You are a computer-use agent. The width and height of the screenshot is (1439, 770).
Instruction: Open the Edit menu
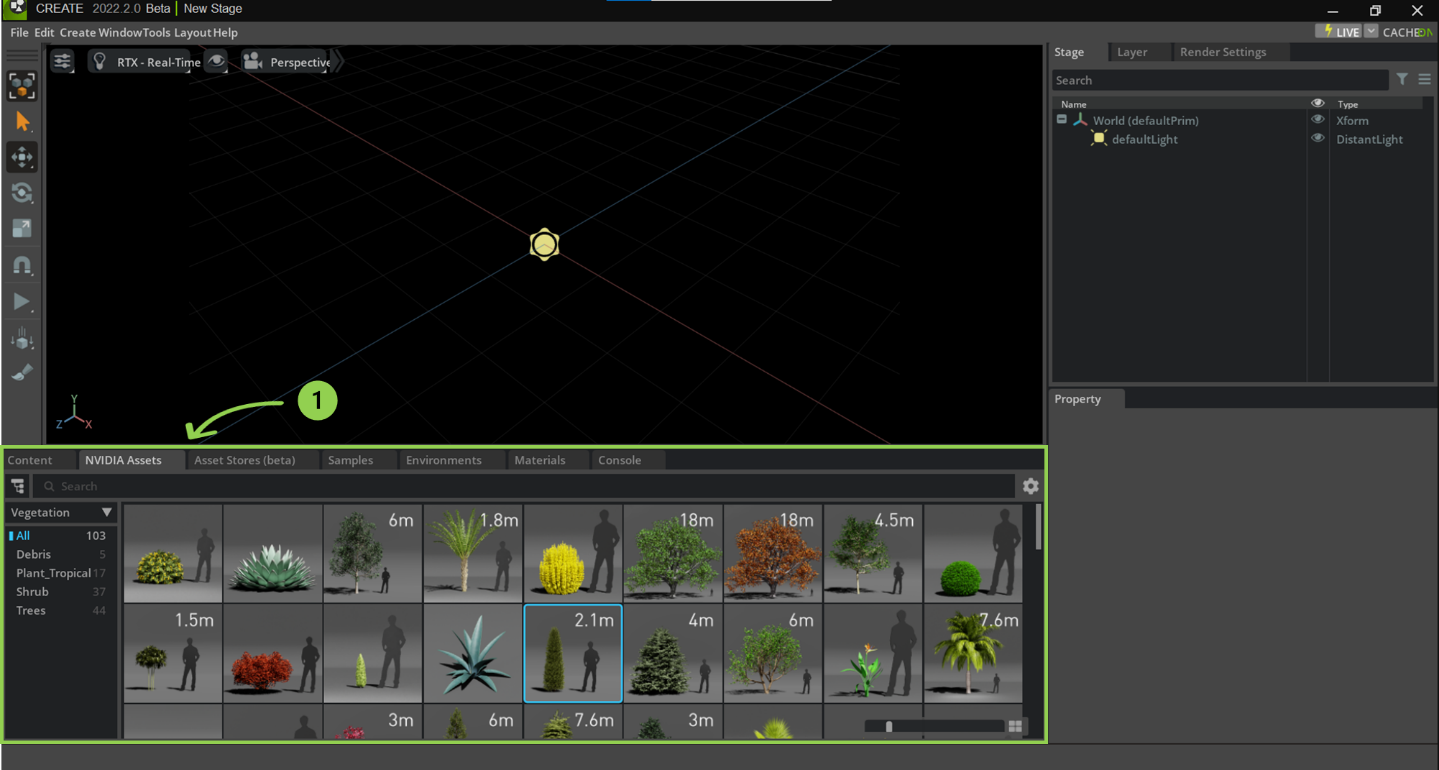click(44, 32)
